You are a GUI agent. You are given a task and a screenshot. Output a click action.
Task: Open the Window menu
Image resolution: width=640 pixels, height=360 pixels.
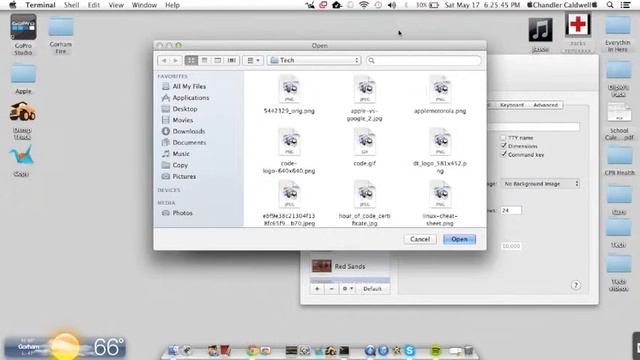point(144,5)
